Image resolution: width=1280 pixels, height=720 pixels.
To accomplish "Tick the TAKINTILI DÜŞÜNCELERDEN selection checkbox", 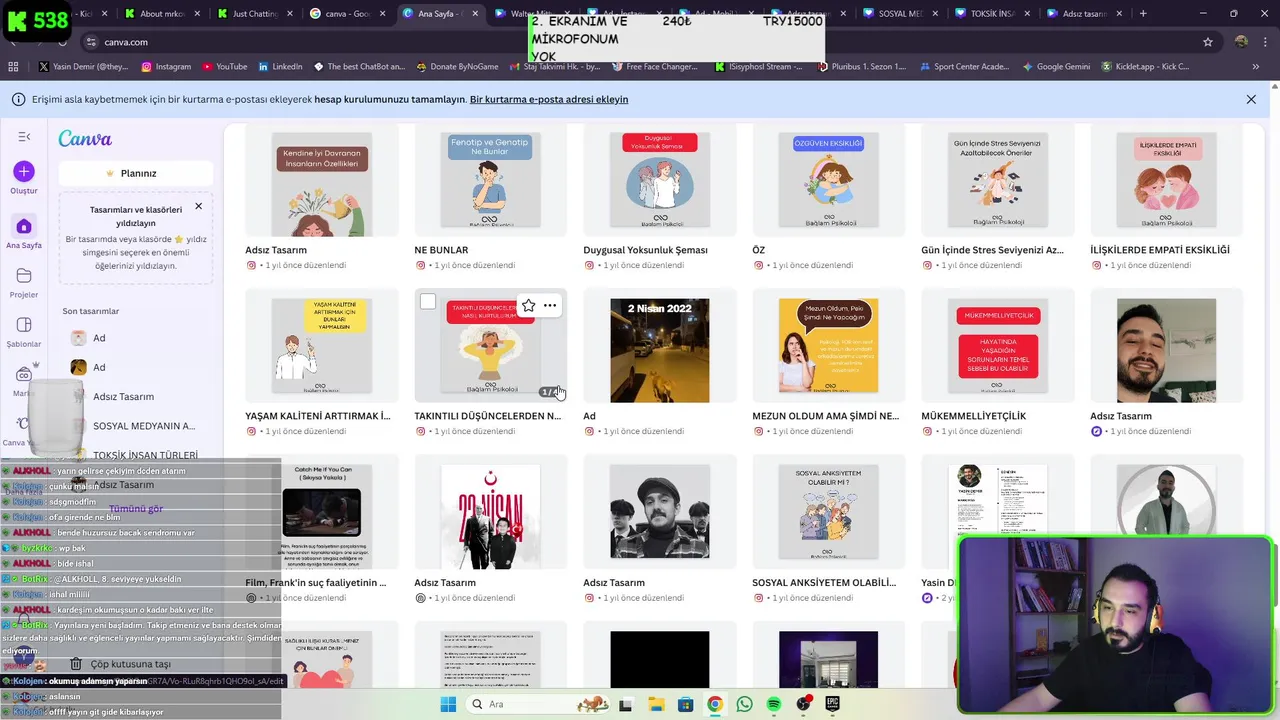I will pos(428,302).
